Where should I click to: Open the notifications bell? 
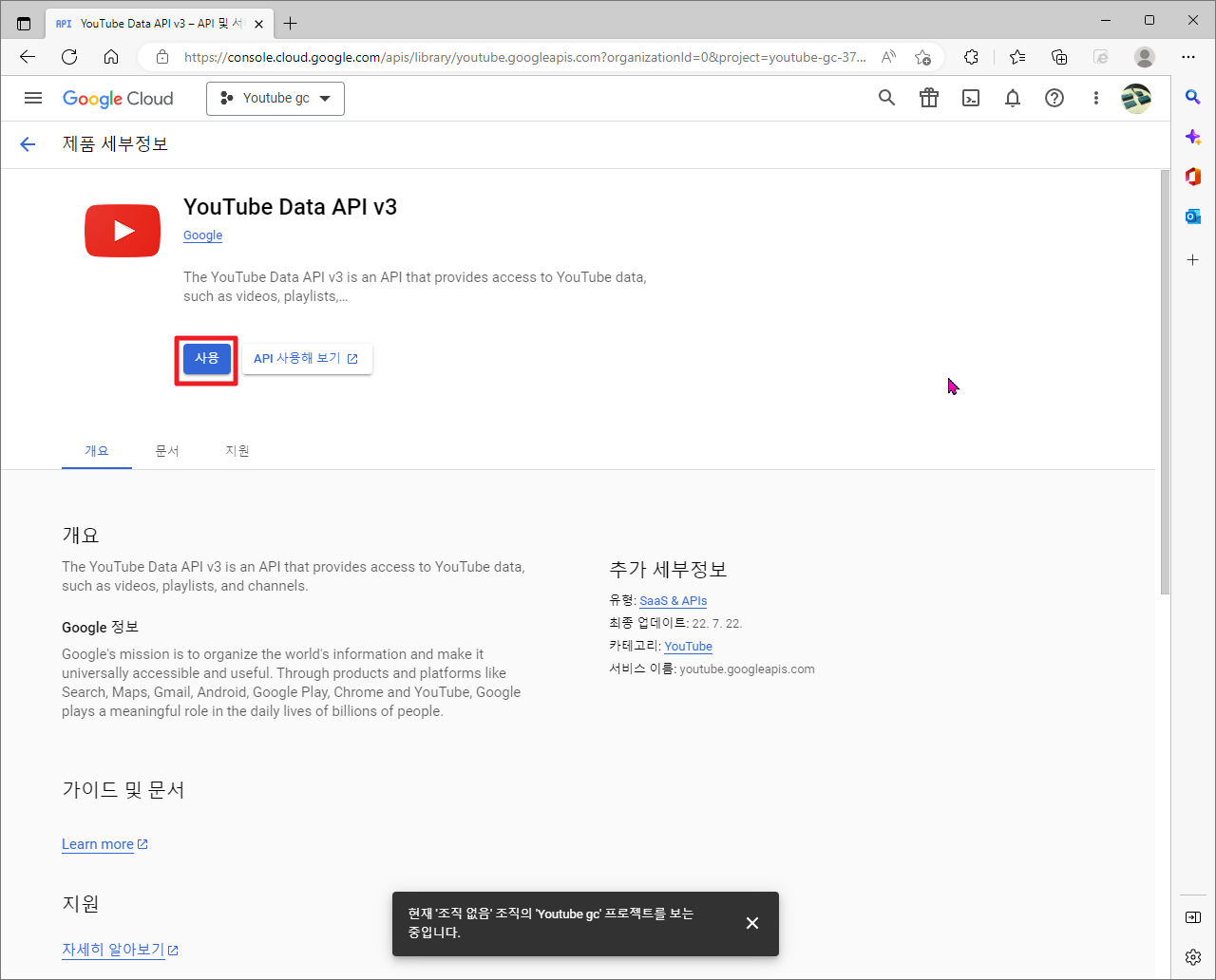(x=1013, y=98)
